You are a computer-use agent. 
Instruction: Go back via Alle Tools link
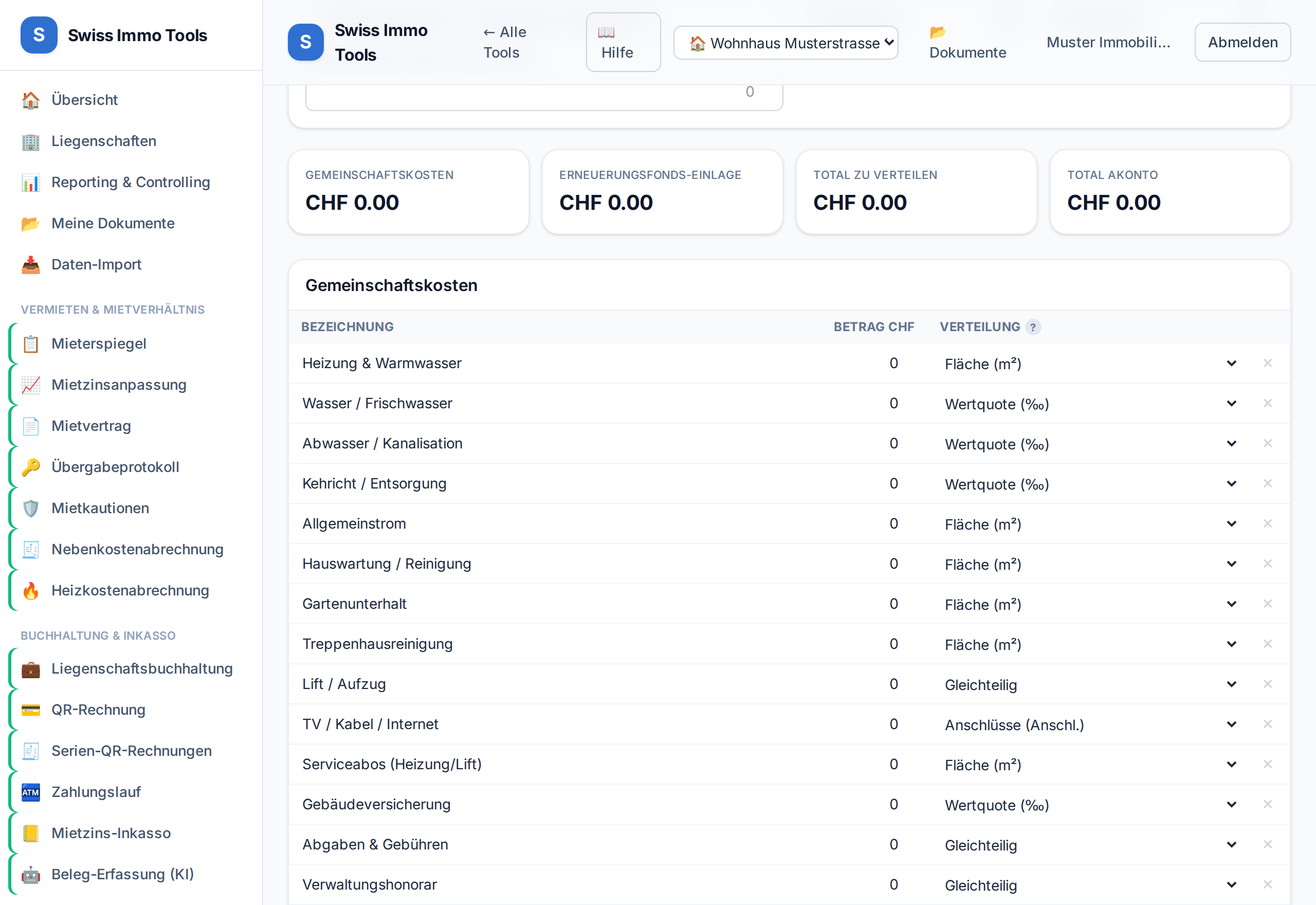(x=504, y=43)
